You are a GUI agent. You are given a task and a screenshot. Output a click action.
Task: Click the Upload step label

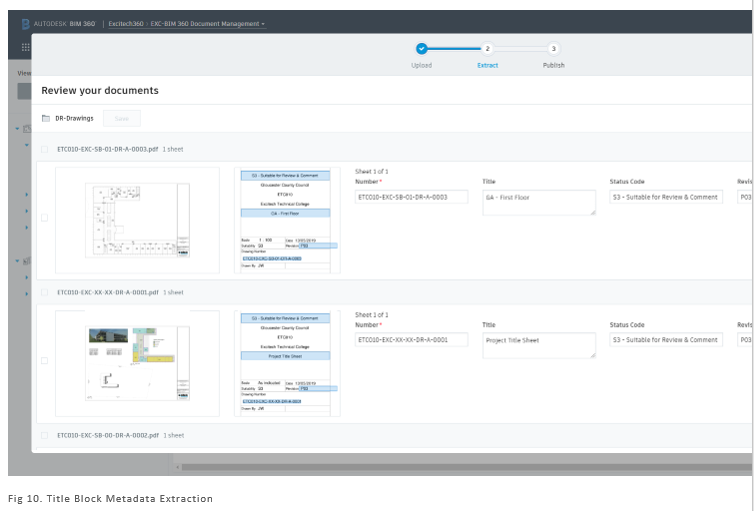tap(421, 65)
